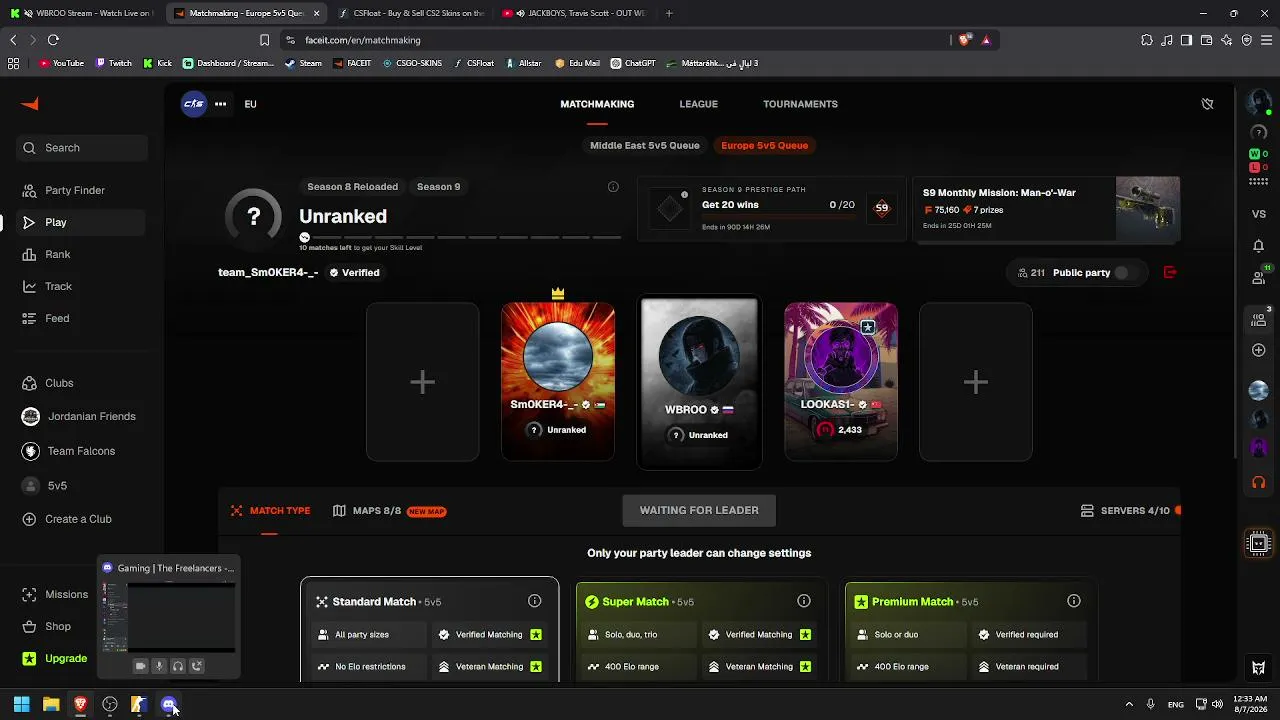
Task: Open the 5v5 club
Action: (44, 486)
